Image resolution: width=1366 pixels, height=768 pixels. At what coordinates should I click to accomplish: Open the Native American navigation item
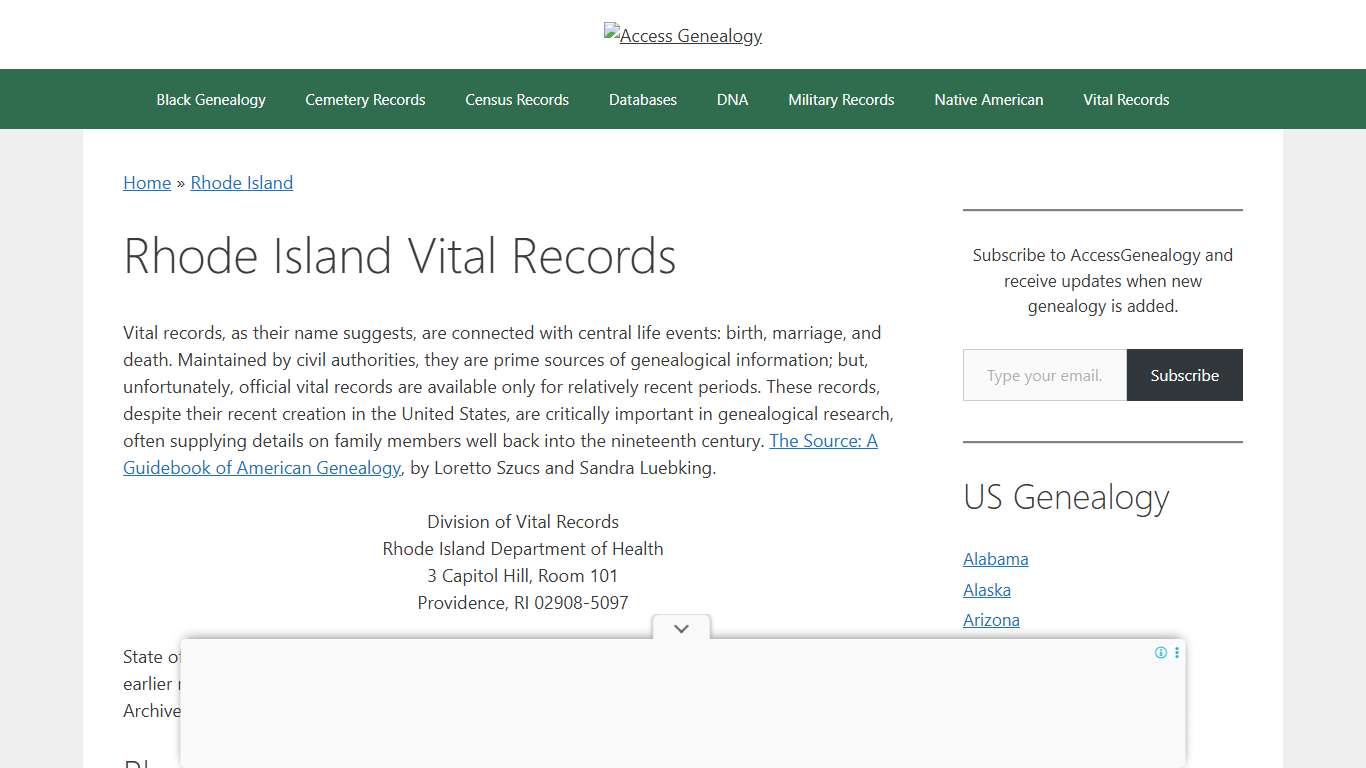[988, 99]
